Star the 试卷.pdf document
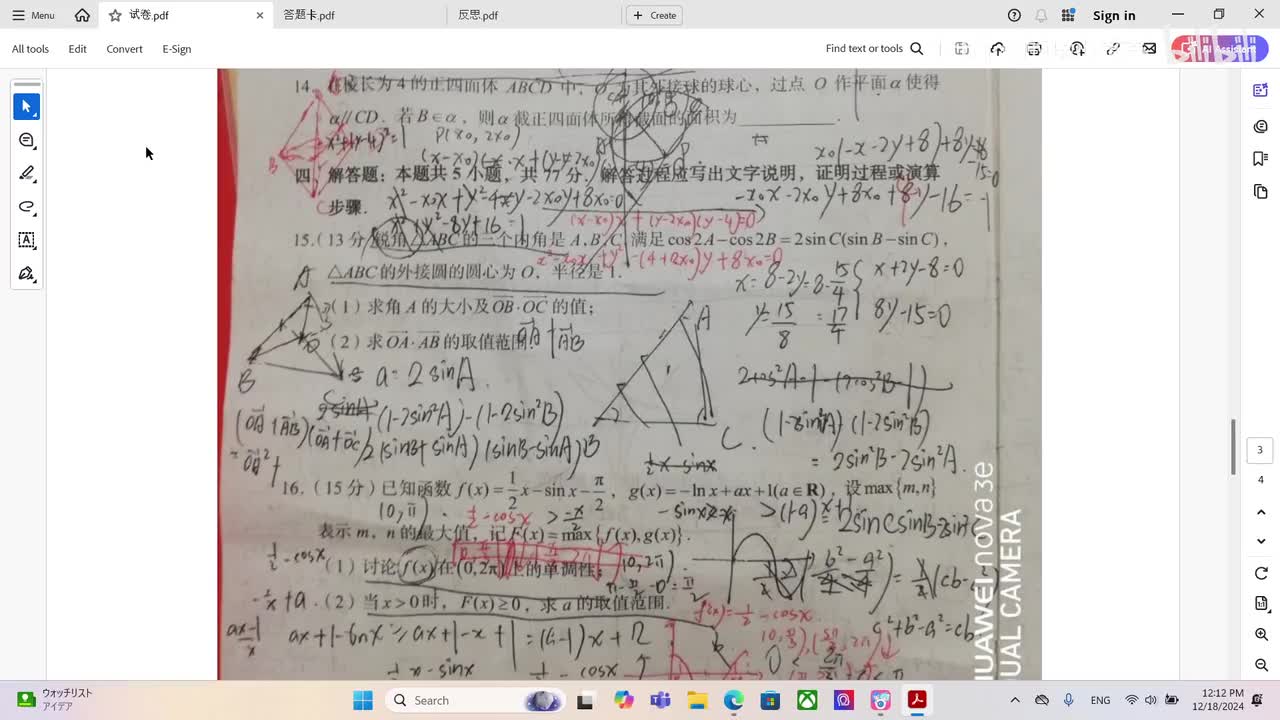The height and width of the screenshot is (720, 1280). pyautogui.click(x=115, y=15)
